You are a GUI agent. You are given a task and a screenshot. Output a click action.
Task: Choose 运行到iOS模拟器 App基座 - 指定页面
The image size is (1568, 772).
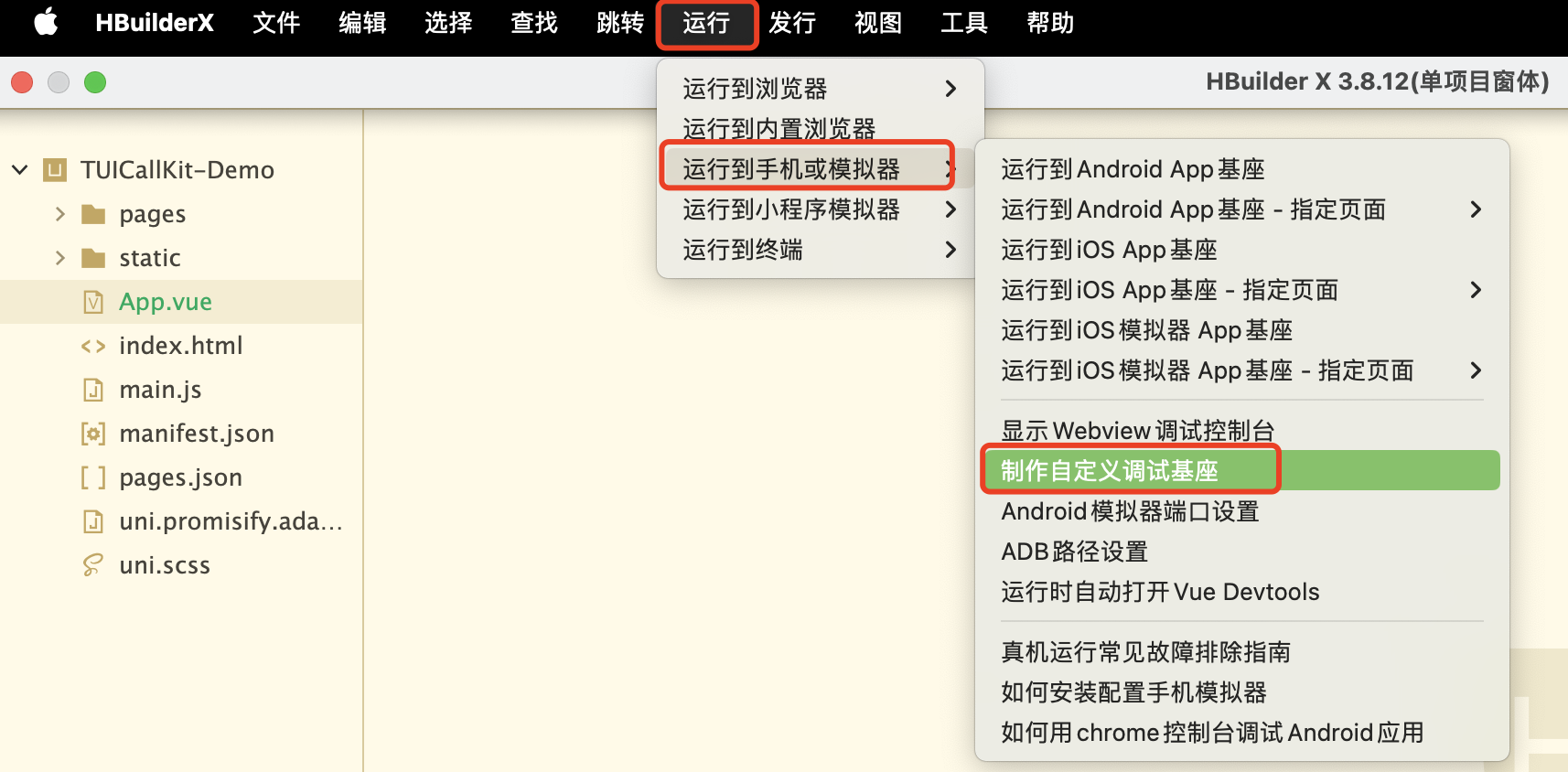point(1242,370)
